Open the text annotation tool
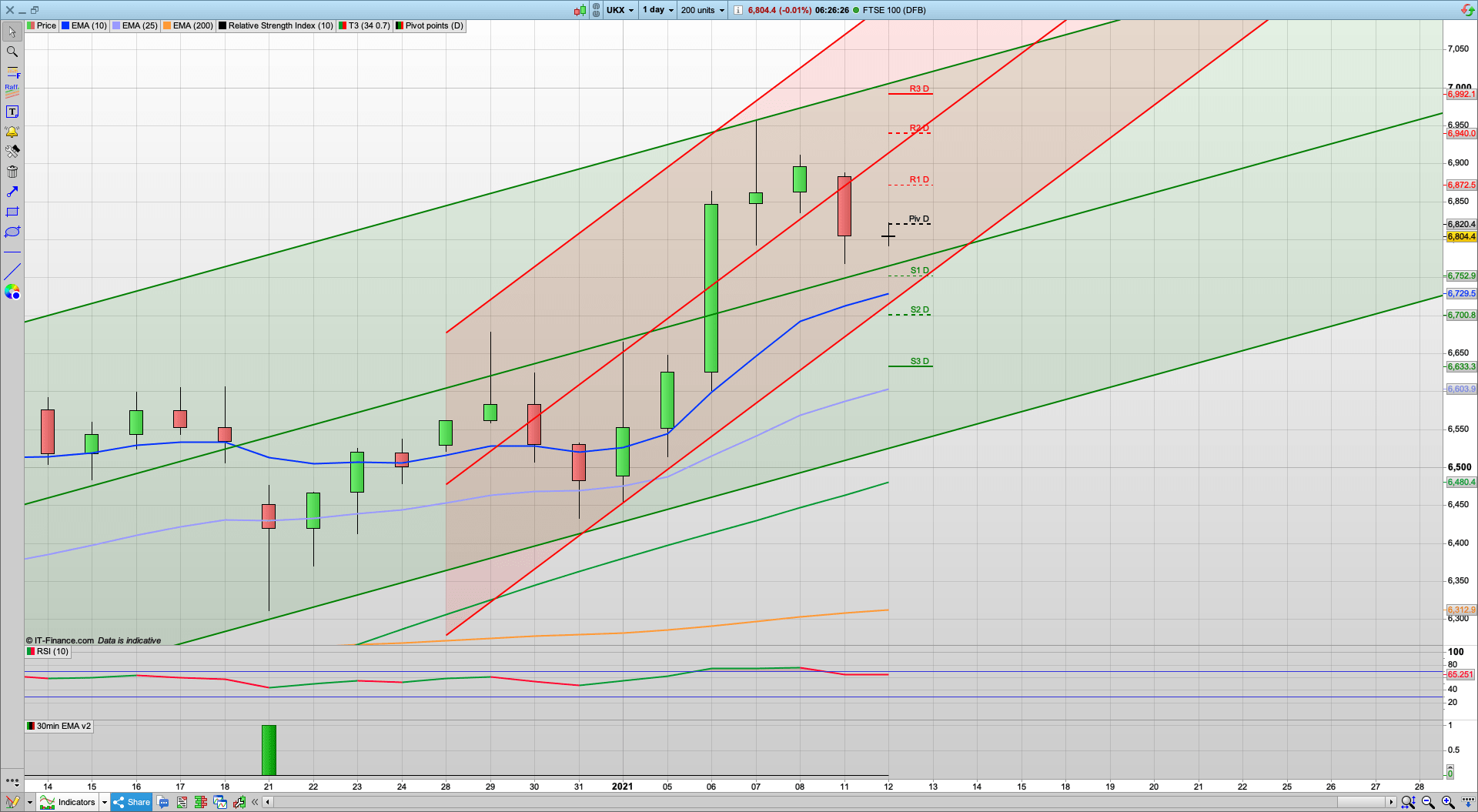Screen dimensions: 1478x812 12,111
